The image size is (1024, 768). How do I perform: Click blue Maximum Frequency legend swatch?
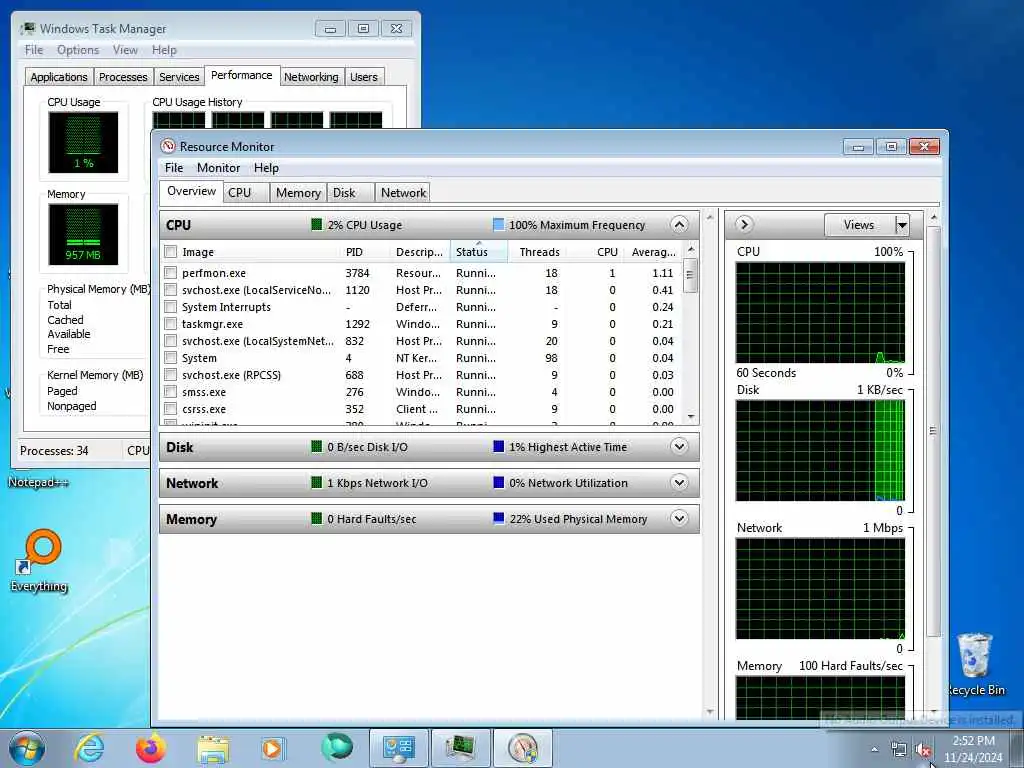(x=498, y=225)
